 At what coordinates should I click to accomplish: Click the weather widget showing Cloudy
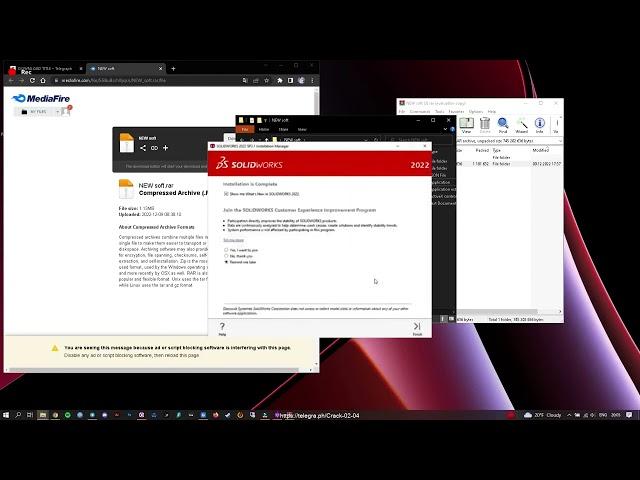542,415
